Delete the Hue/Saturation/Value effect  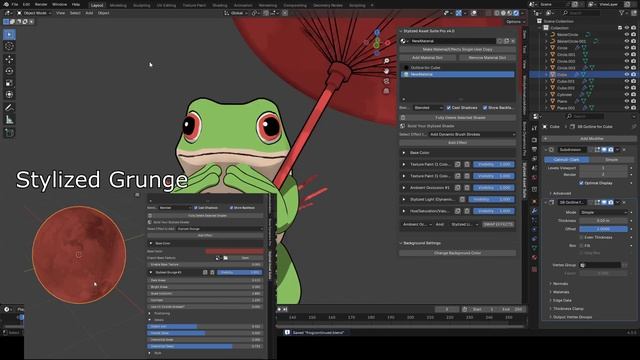click(467, 211)
